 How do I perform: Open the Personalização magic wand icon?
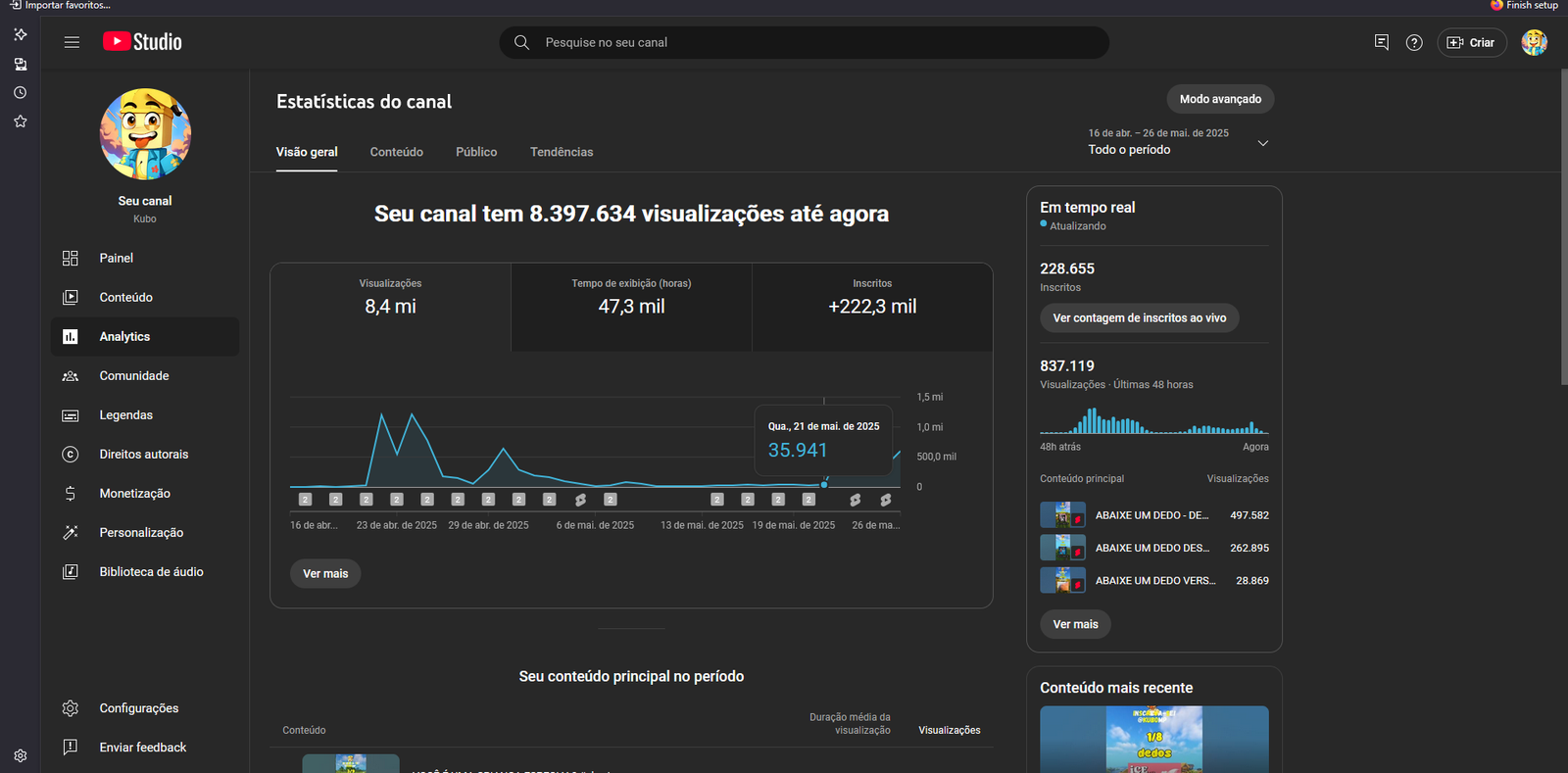[71, 532]
